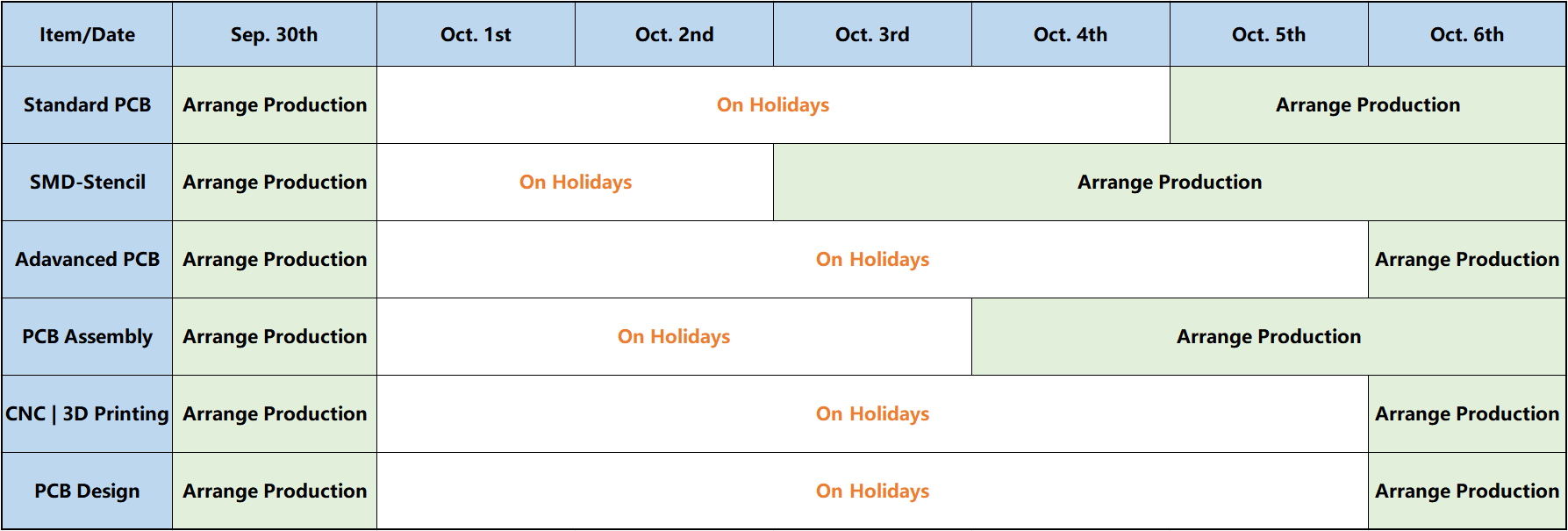
Task: Select the Adavanced PCB row label
Action: (x=87, y=259)
